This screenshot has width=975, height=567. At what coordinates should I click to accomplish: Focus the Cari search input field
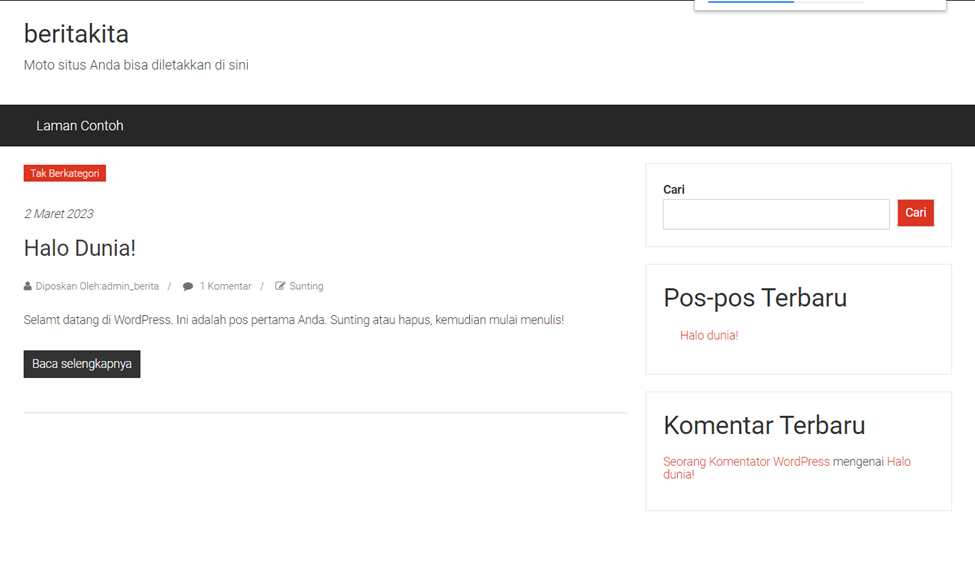775,214
